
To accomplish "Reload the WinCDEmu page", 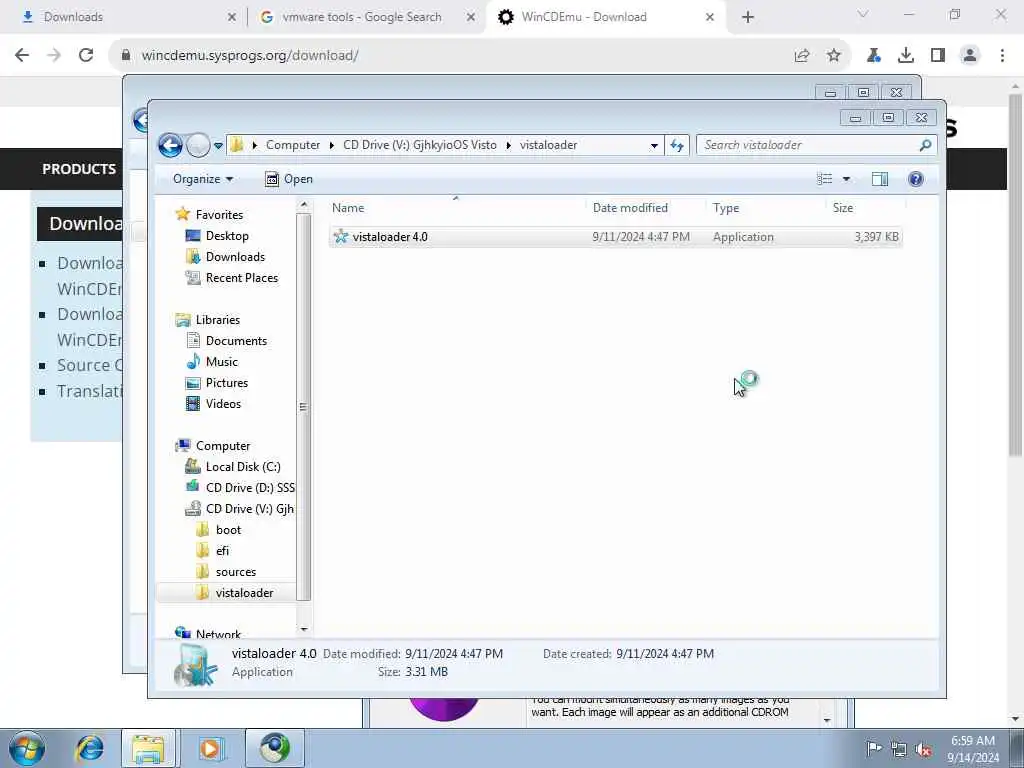I will tap(86, 56).
